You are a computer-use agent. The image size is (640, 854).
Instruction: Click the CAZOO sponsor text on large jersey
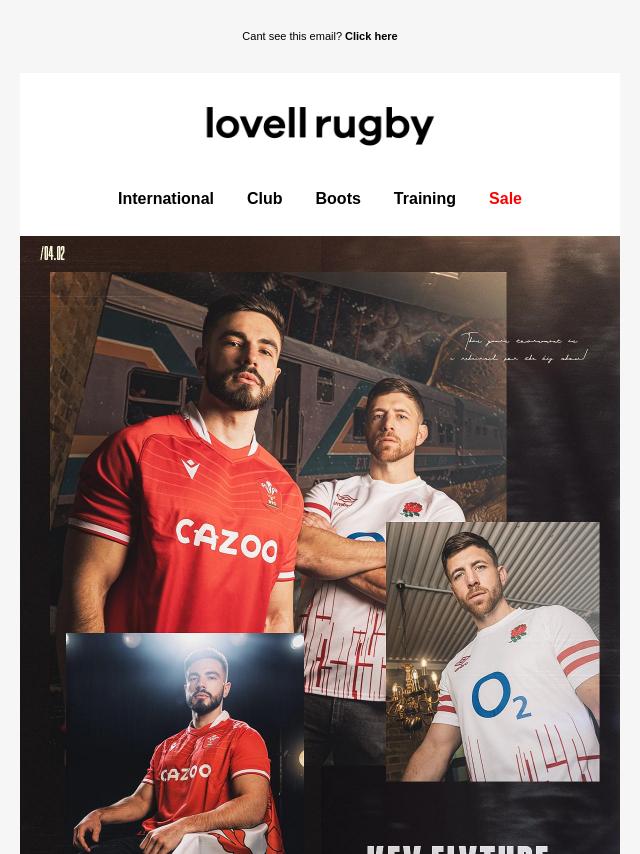(x=227, y=541)
